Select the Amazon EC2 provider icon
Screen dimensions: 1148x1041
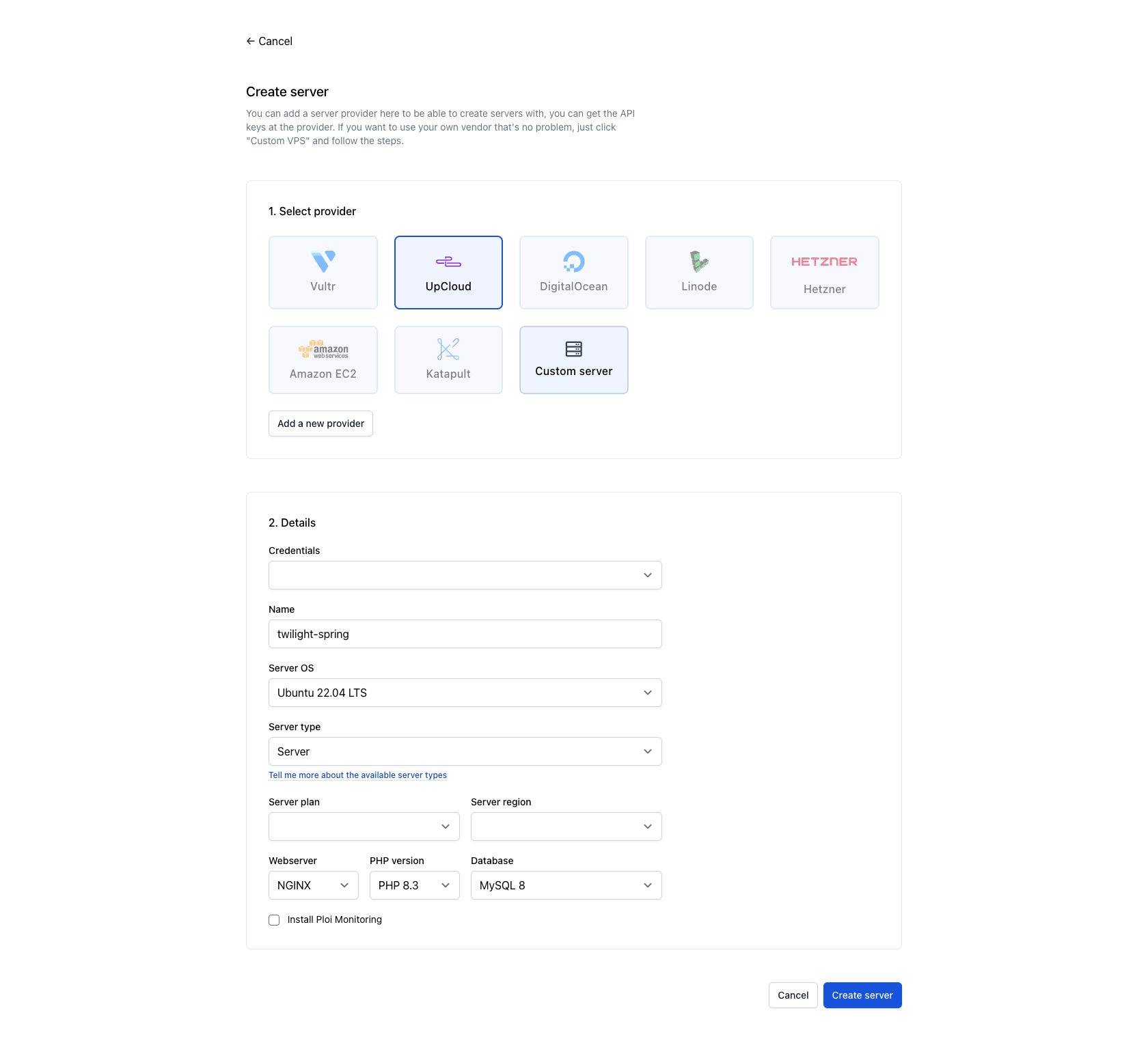tap(323, 359)
